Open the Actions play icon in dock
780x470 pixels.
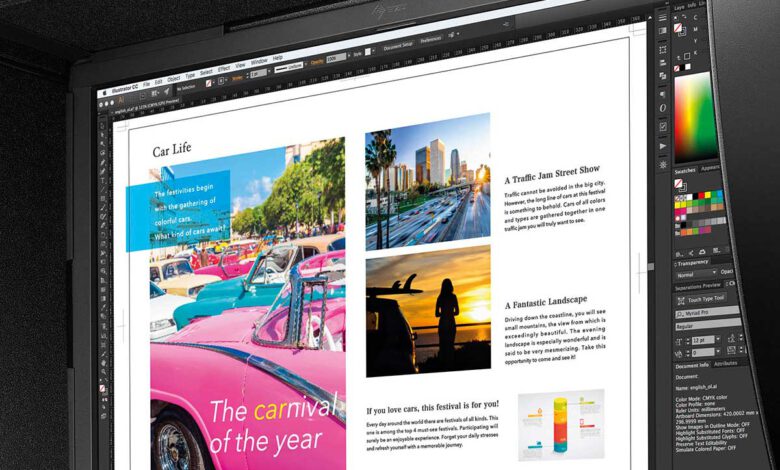click(x=663, y=146)
